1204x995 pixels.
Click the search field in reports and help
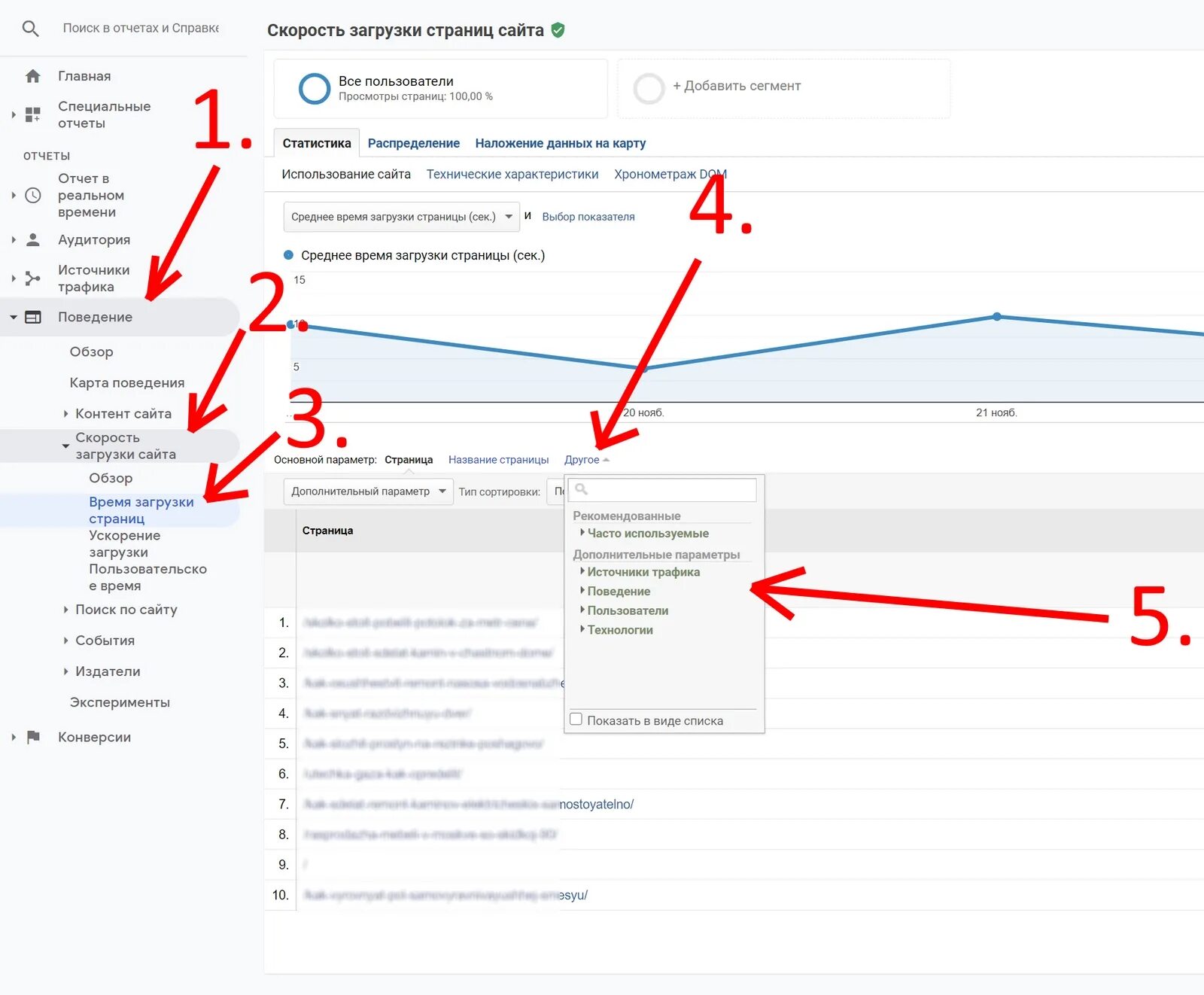(141, 29)
